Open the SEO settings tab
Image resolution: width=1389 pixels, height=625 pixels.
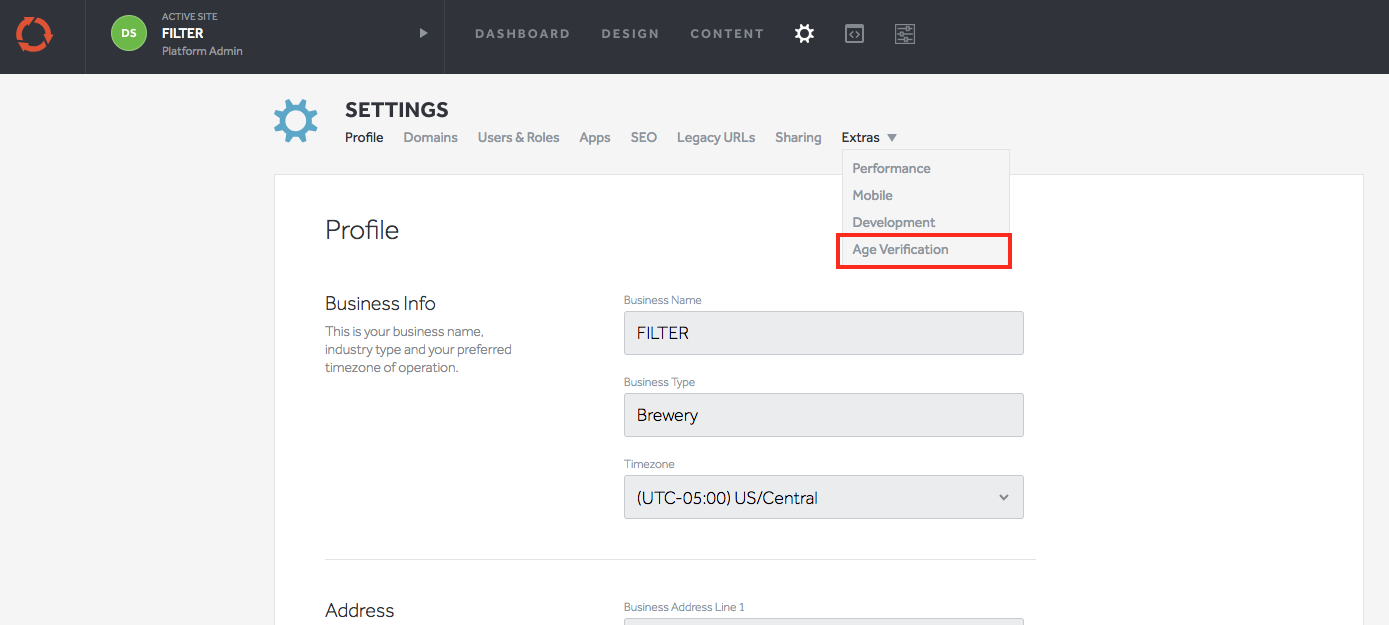pyautogui.click(x=644, y=138)
